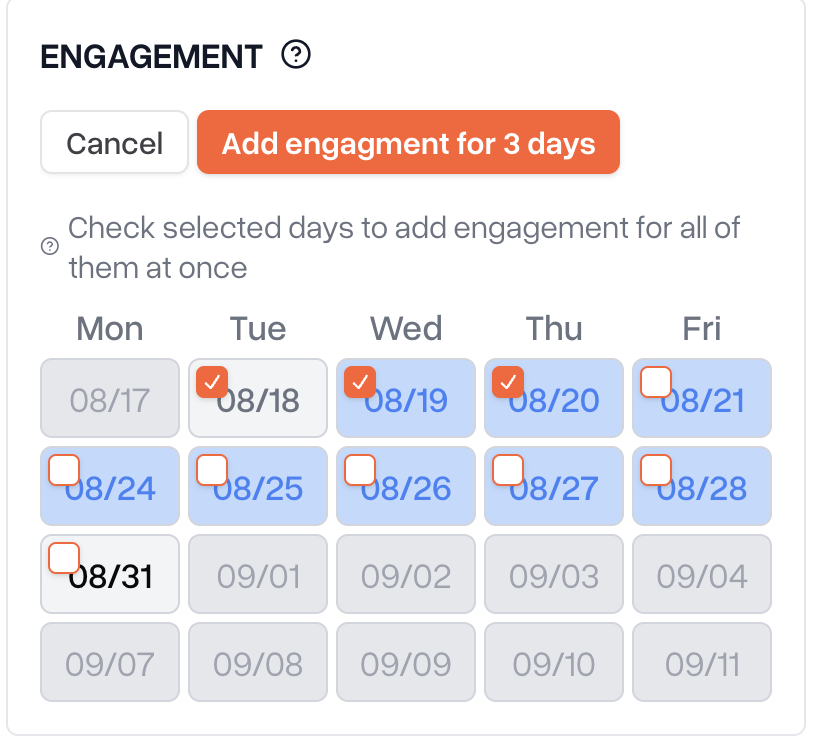814x740 pixels.
Task: Tick the 08/31 day checkbox
Action: coord(64,558)
